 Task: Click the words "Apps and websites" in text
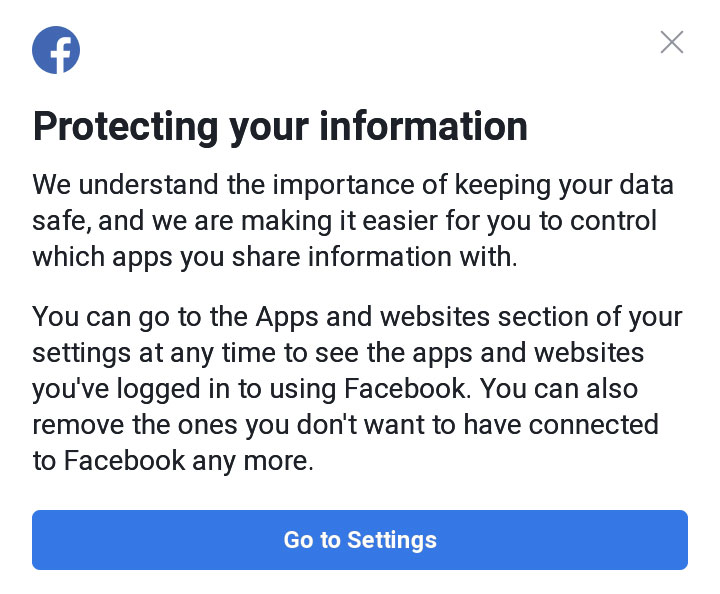tap(372, 317)
